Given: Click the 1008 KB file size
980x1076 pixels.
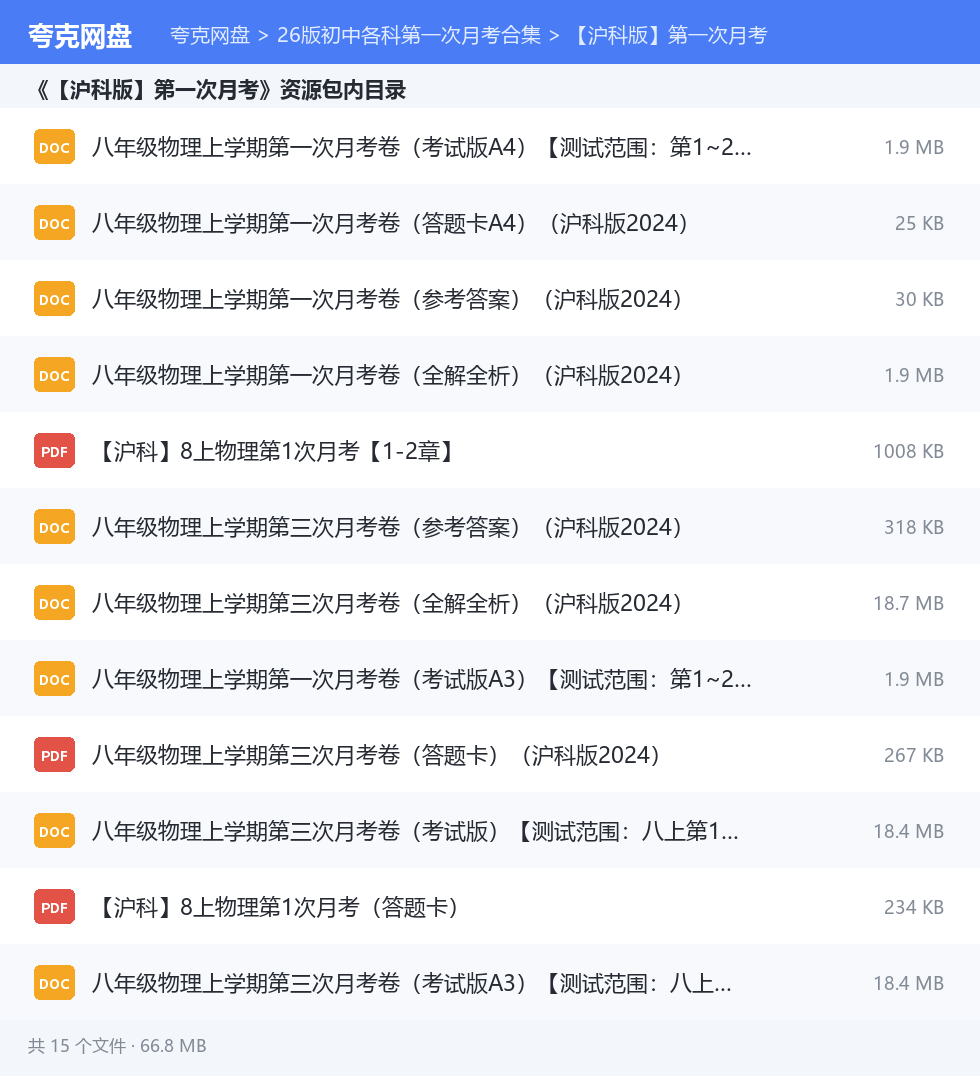Looking at the screenshot, I should (908, 452).
